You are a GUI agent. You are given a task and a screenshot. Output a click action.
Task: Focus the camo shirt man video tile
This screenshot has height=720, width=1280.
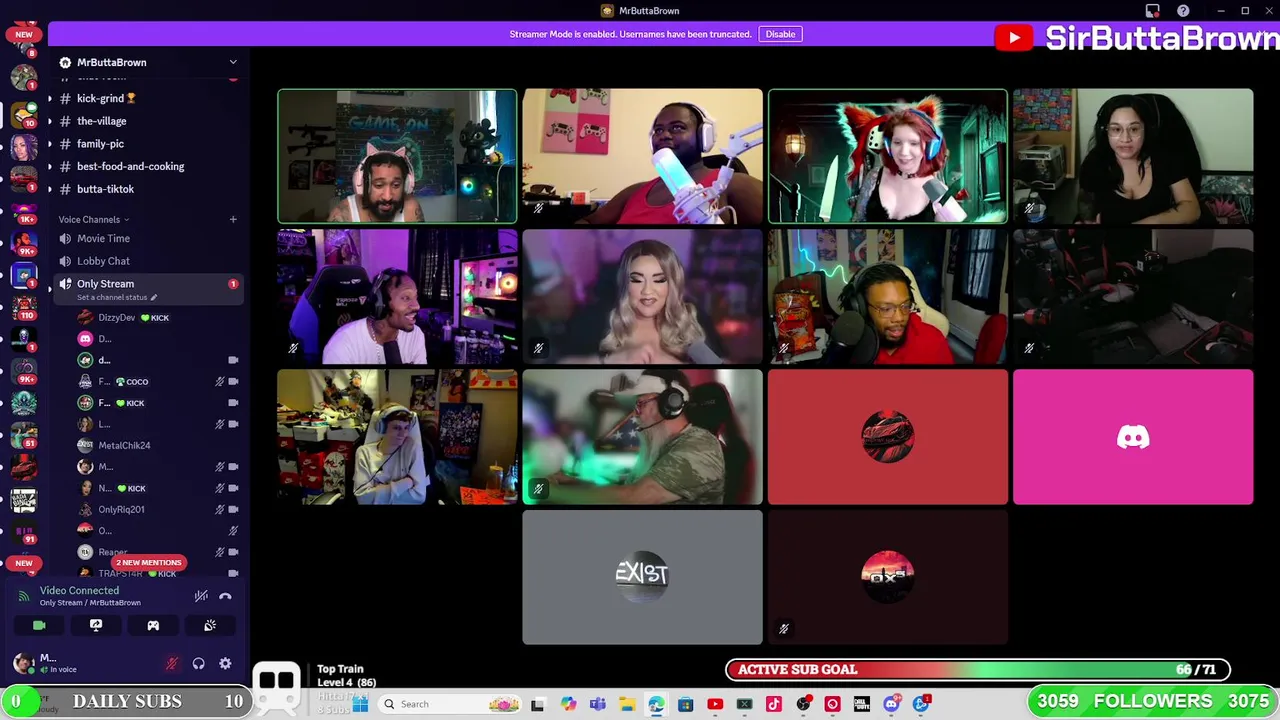[x=642, y=437]
